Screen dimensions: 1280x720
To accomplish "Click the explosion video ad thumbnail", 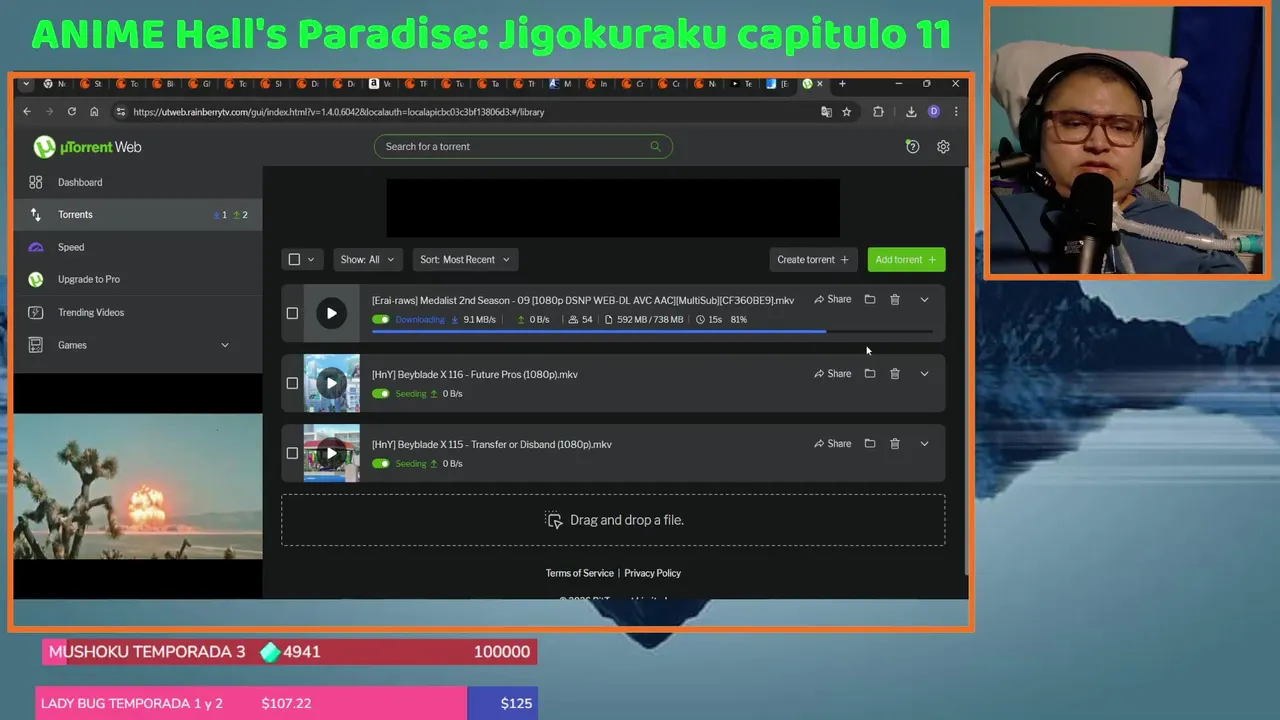I will tap(138, 486).
